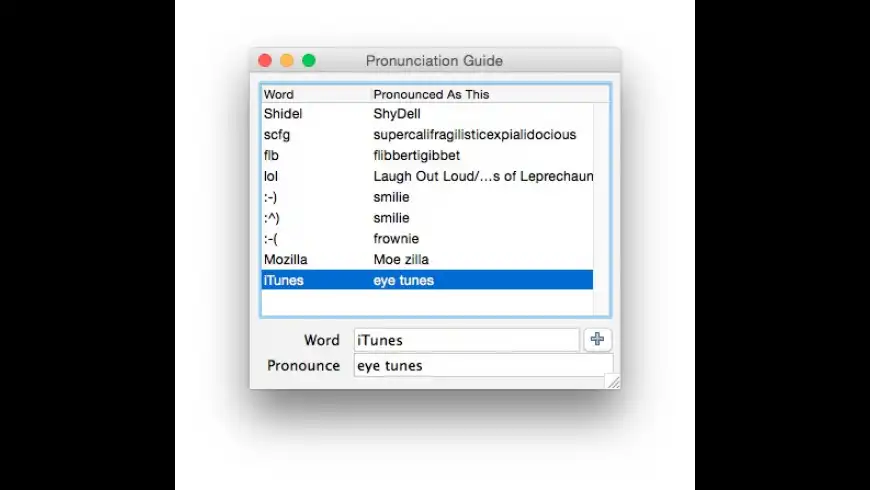Focus the Word input field
This screenshot has width=870, height=490.
click(x=467, y=340)
